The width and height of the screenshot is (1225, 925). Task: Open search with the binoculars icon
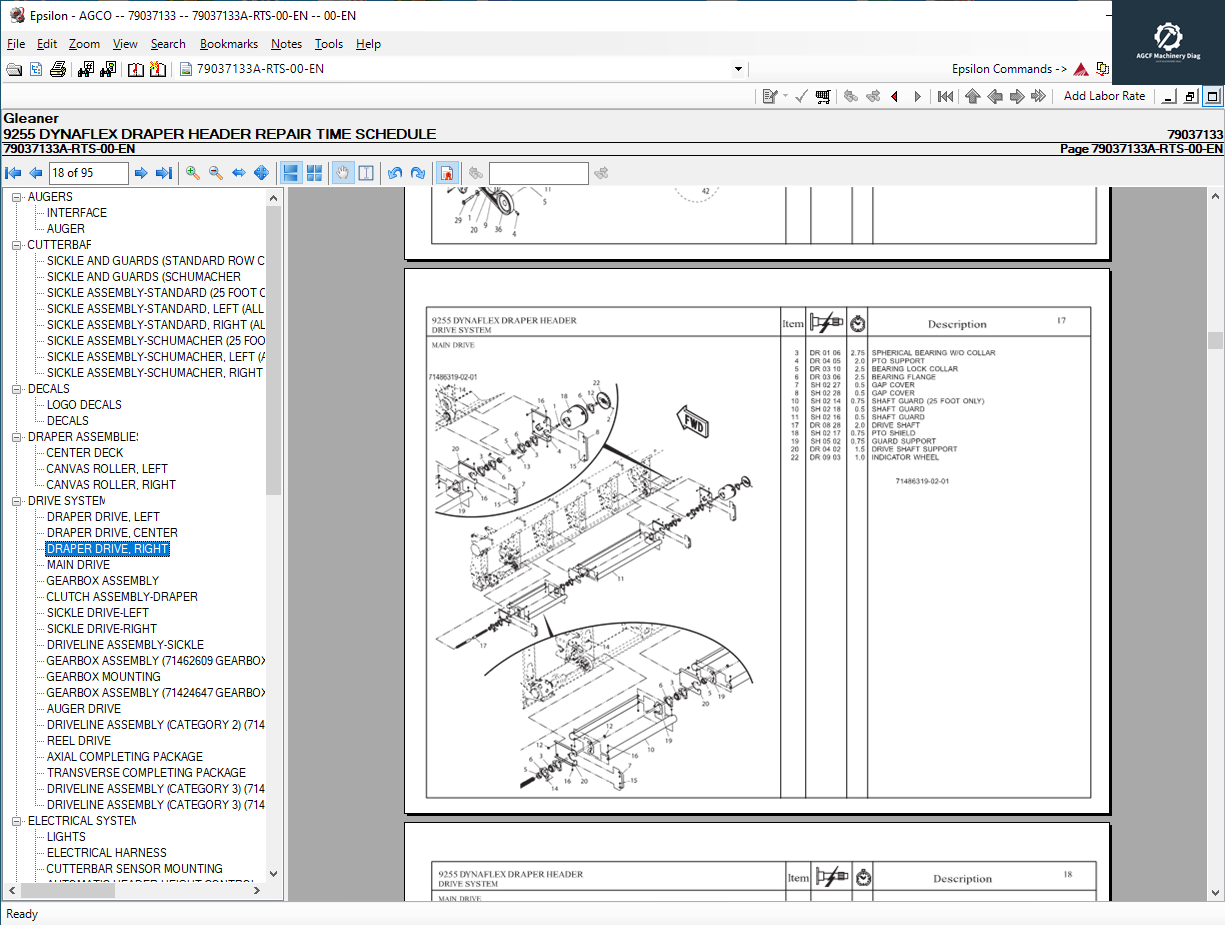pos(86,68)
